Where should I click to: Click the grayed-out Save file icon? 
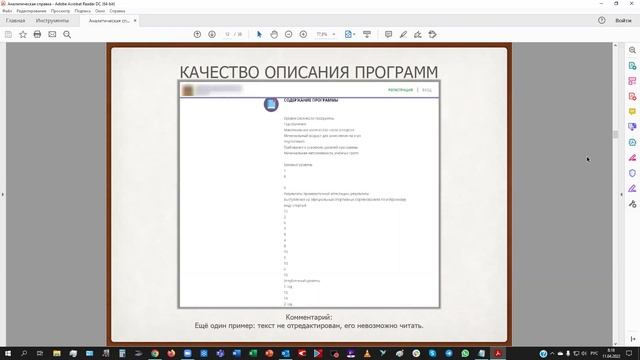click(x=8, y=35)
